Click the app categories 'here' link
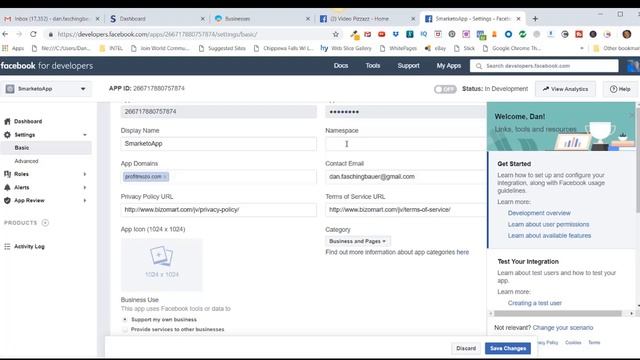 coord(462,252)
